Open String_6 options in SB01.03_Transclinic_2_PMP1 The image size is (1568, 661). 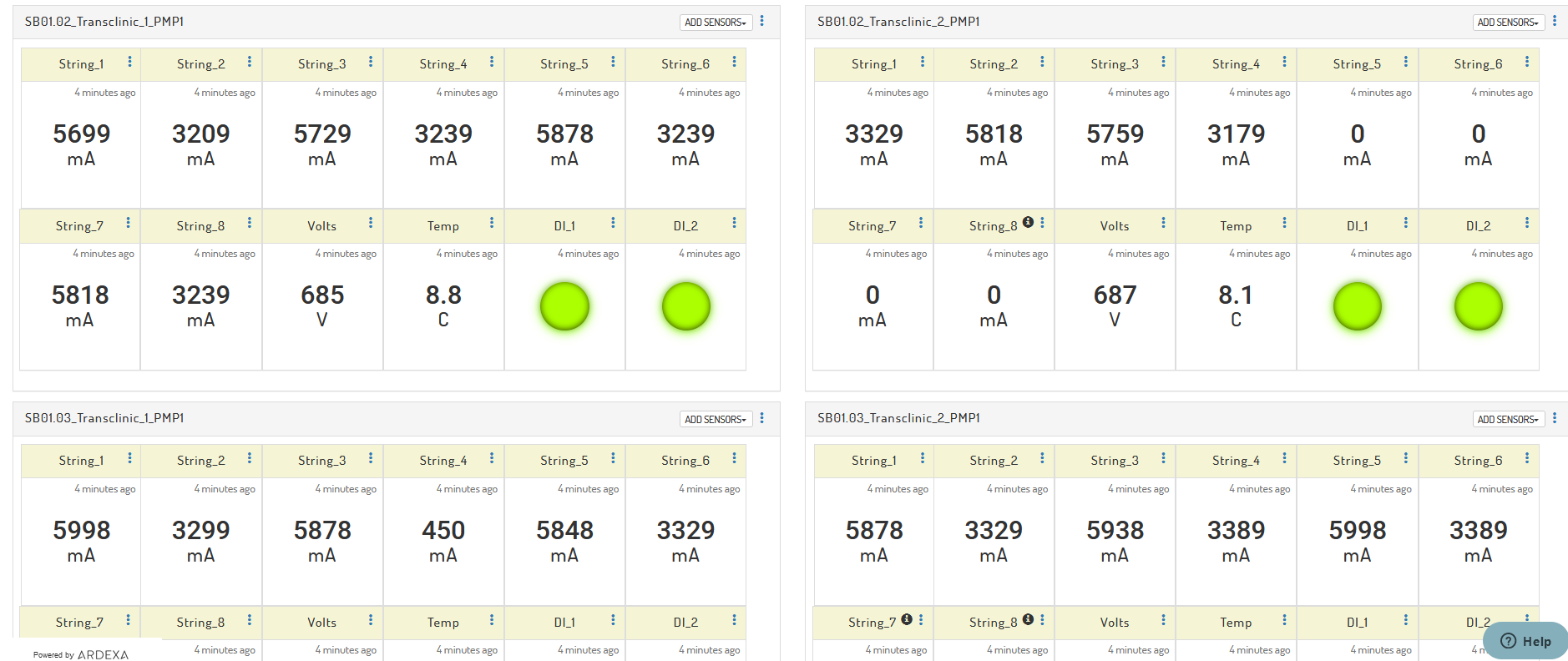[x=1527, y=458]
